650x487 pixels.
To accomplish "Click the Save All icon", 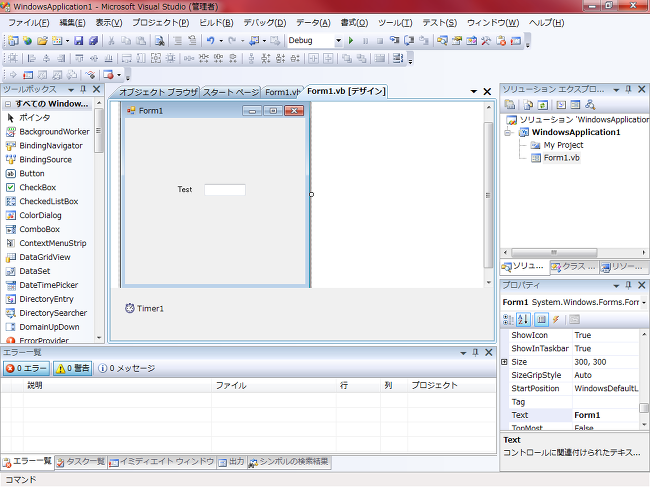I will [93, 41].
